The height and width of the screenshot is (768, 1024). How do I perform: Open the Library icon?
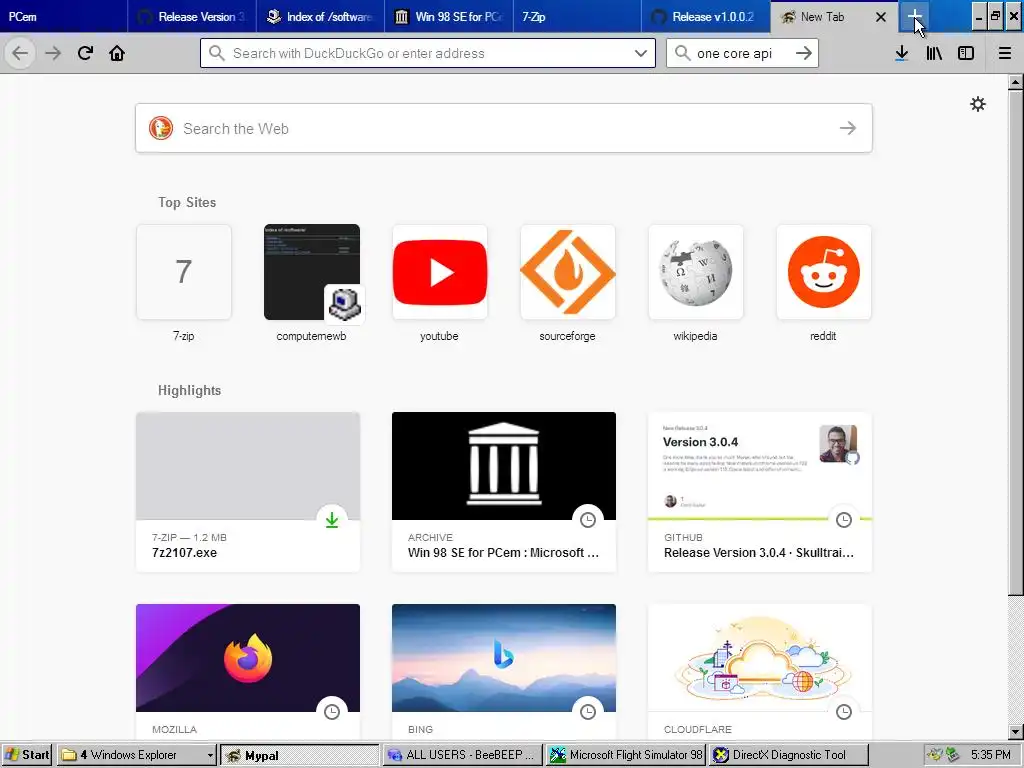click(934, 53)
